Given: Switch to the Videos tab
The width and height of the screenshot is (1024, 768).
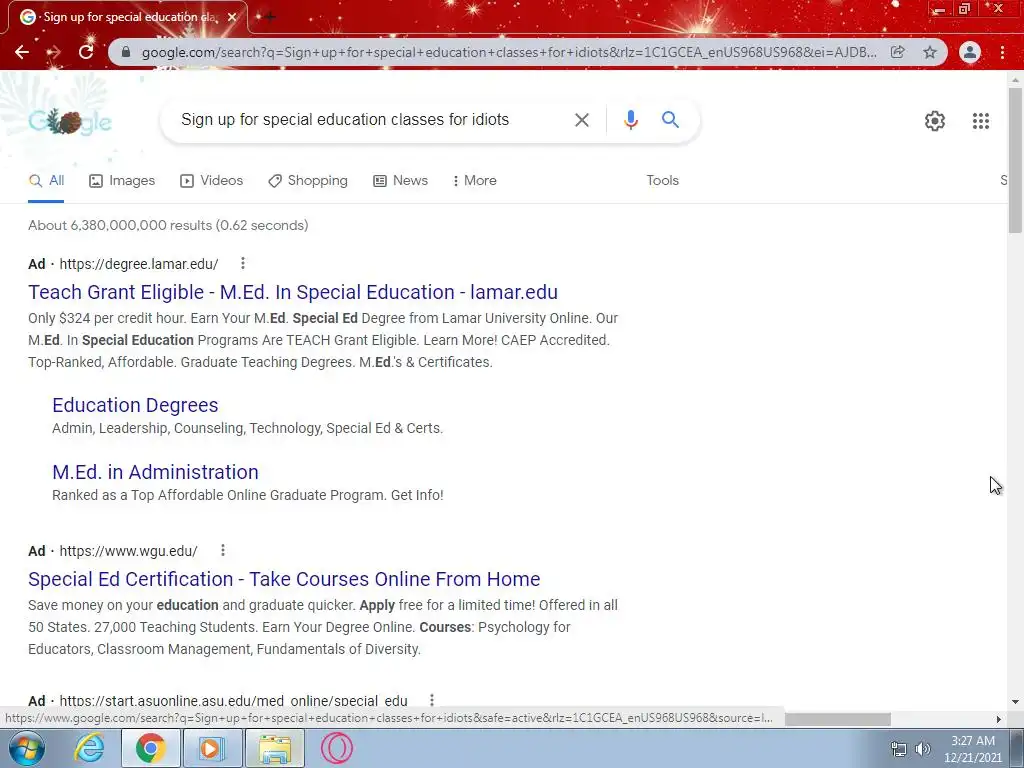Looking at the screenshot, I should click(x=212, y=181).
